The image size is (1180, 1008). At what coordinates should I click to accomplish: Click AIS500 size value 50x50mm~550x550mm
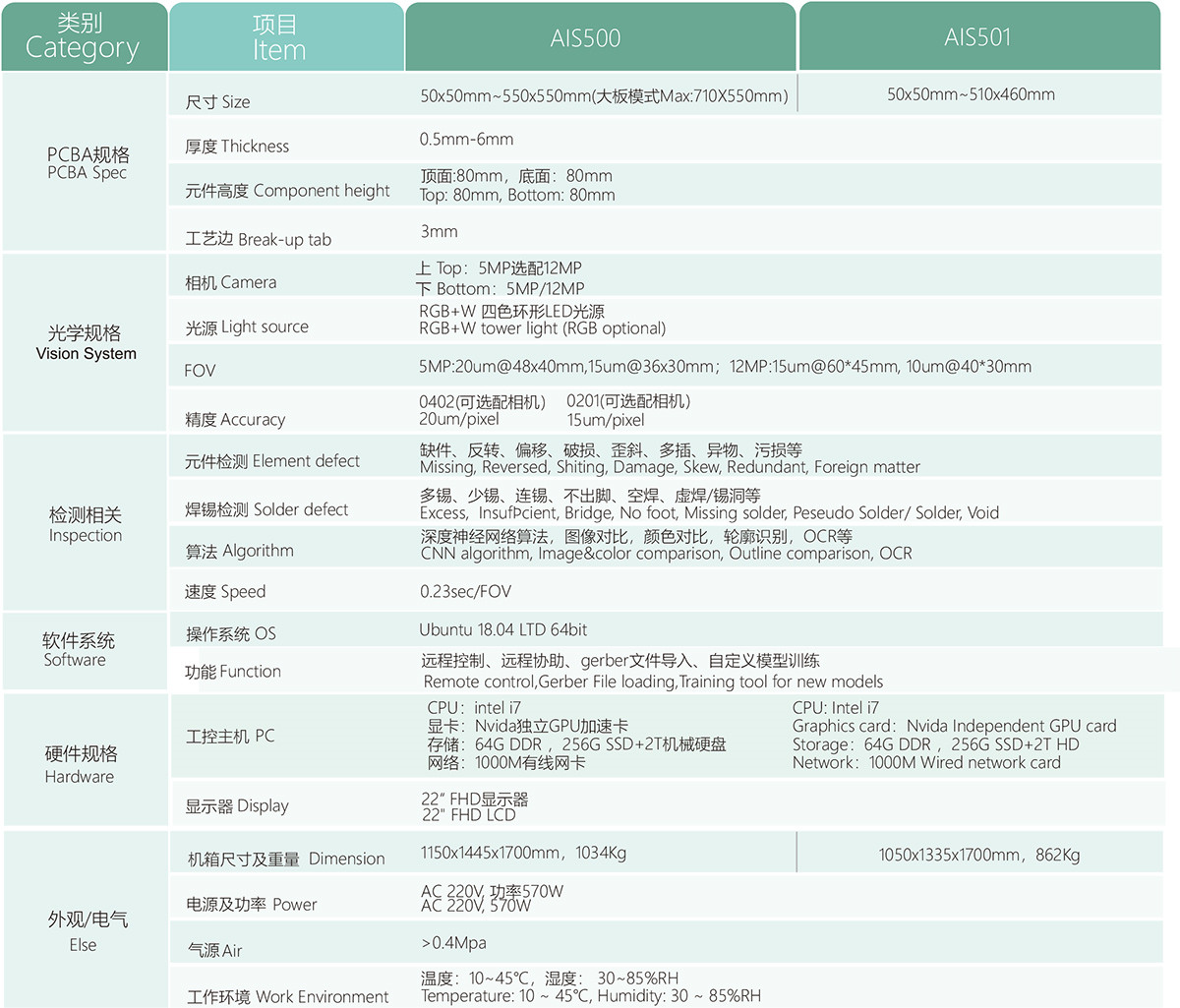(604, 96)
